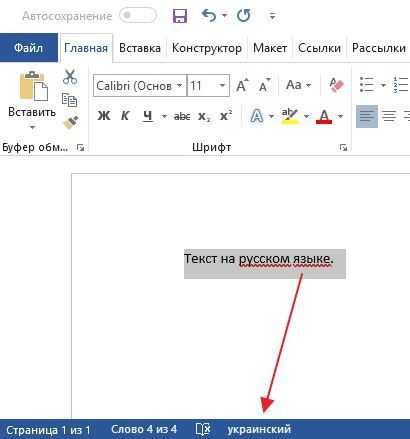Click the Undo arrow icon
Image resolution: width=410 pixels, height=439 pixels.
point(209,15)
